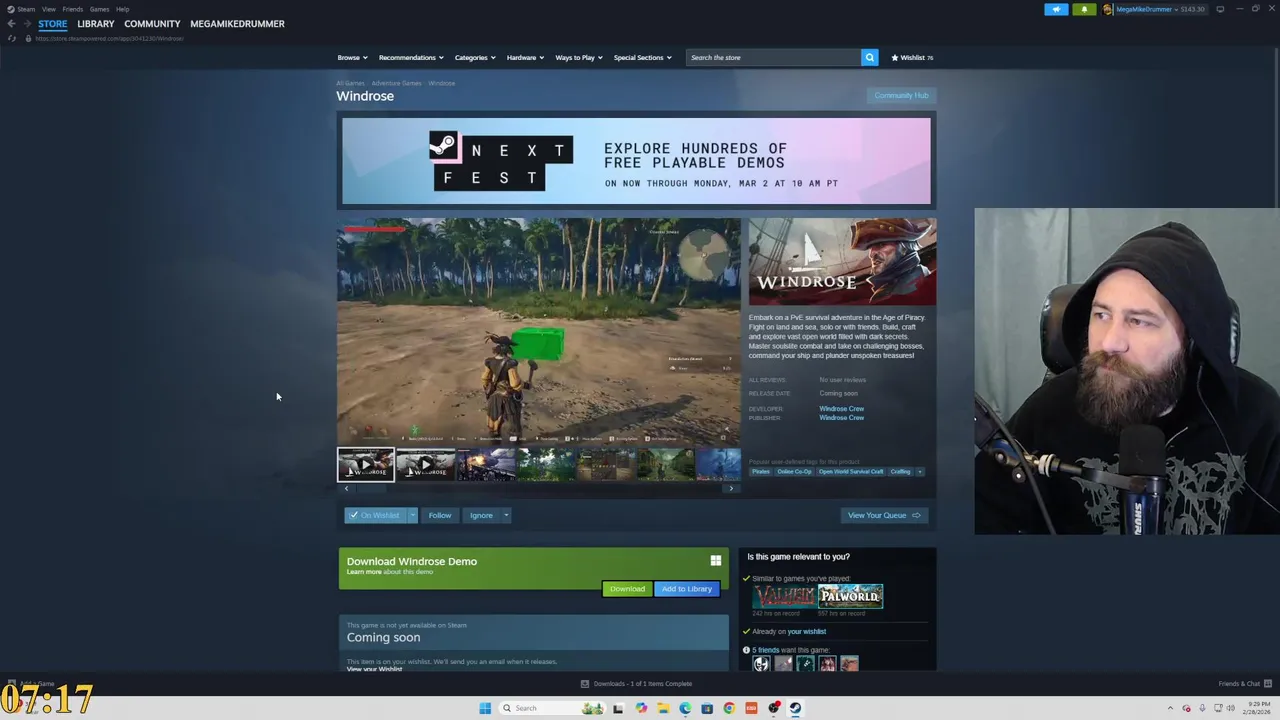Expand the Ways to Play dropdown
Image resolution: width=1280 pixels, height=720 pixels.
[x=578, y=57]
